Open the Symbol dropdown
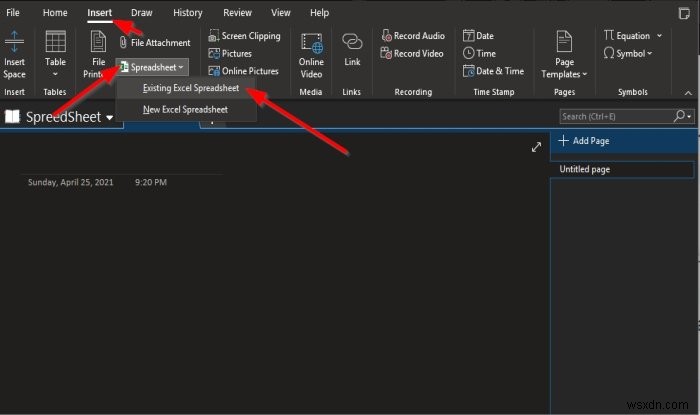 click(628, 54)
